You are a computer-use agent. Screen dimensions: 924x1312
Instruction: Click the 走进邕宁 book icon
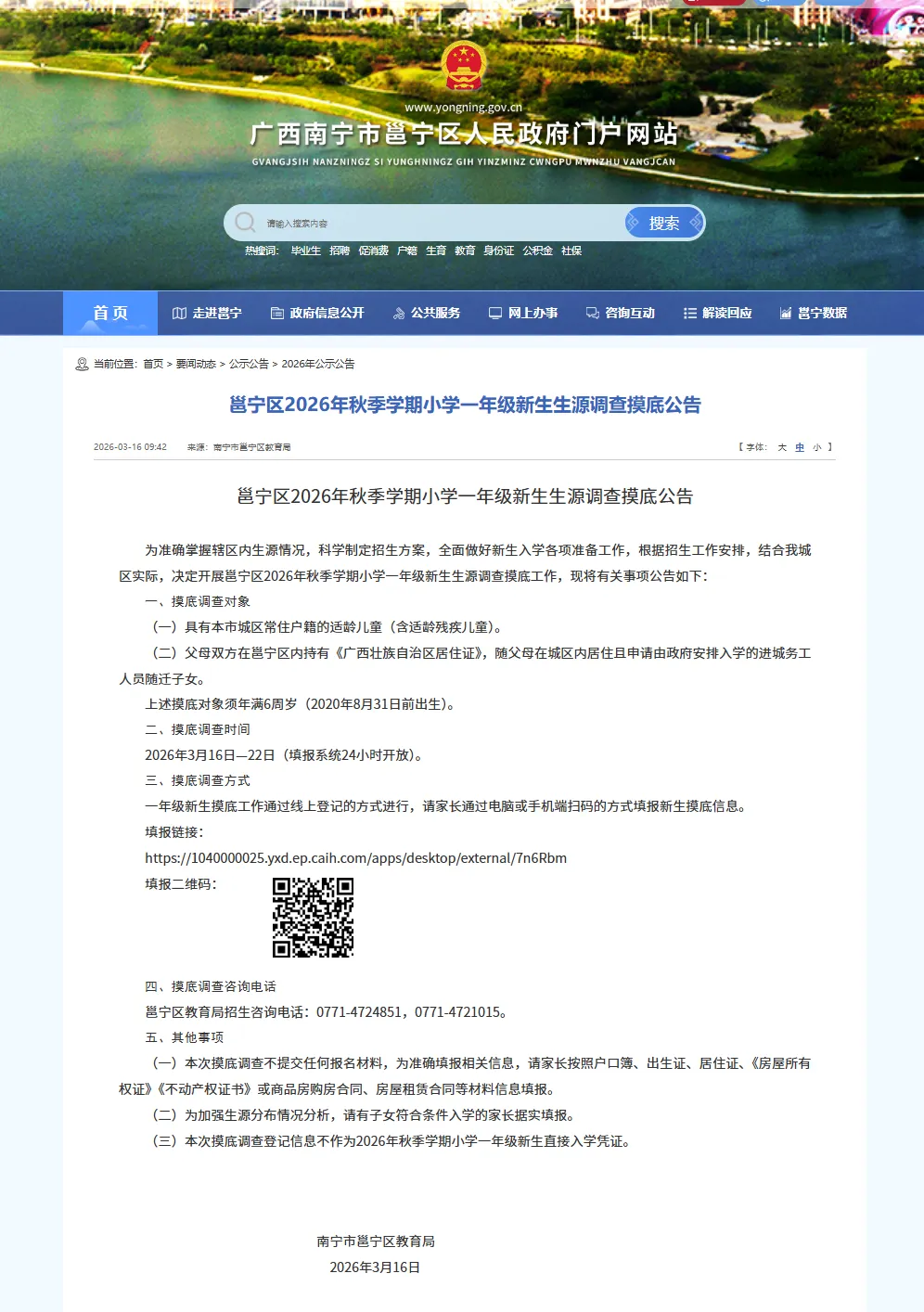(x=180, y=314)
